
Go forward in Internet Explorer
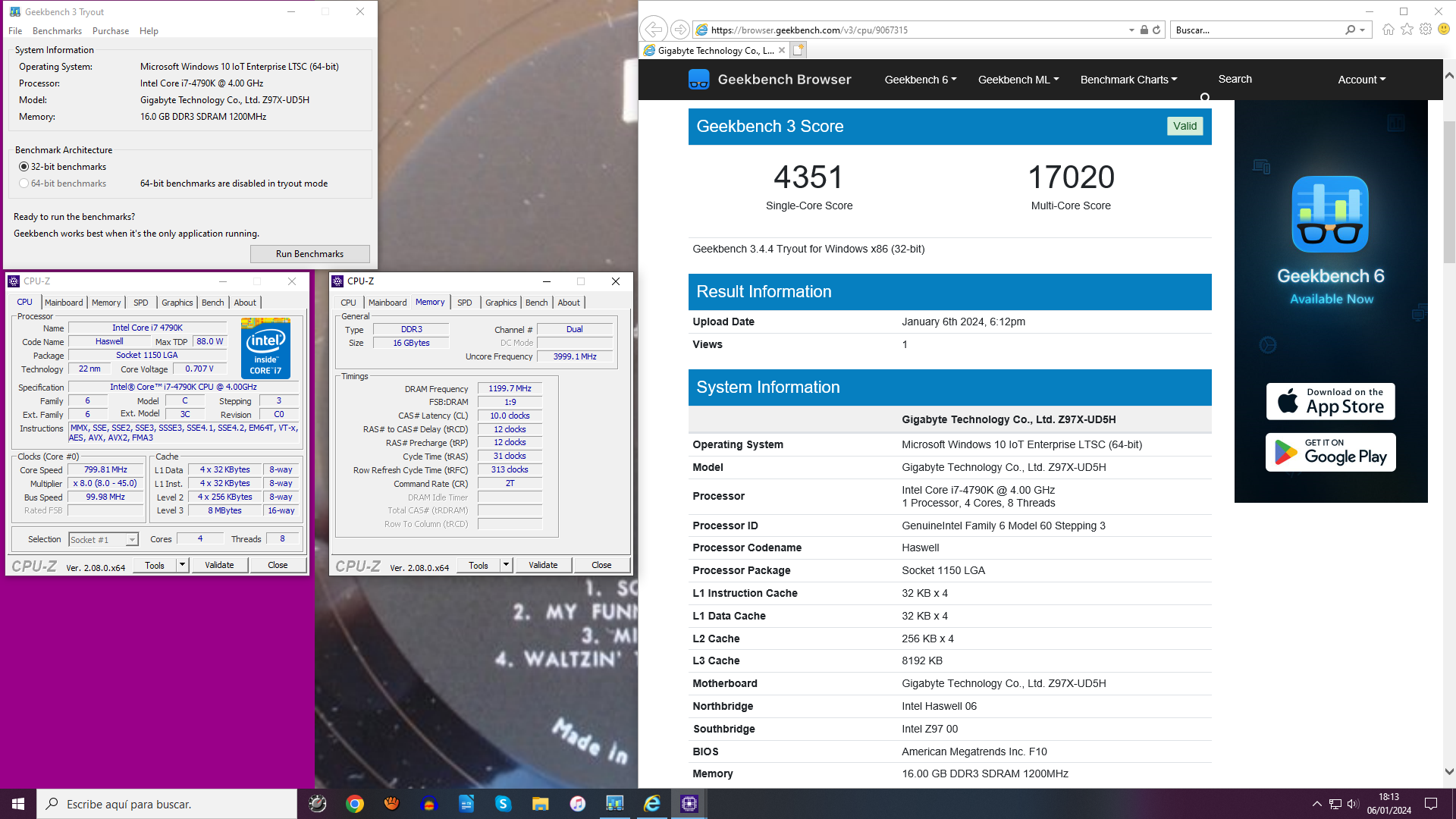[680, 30]
